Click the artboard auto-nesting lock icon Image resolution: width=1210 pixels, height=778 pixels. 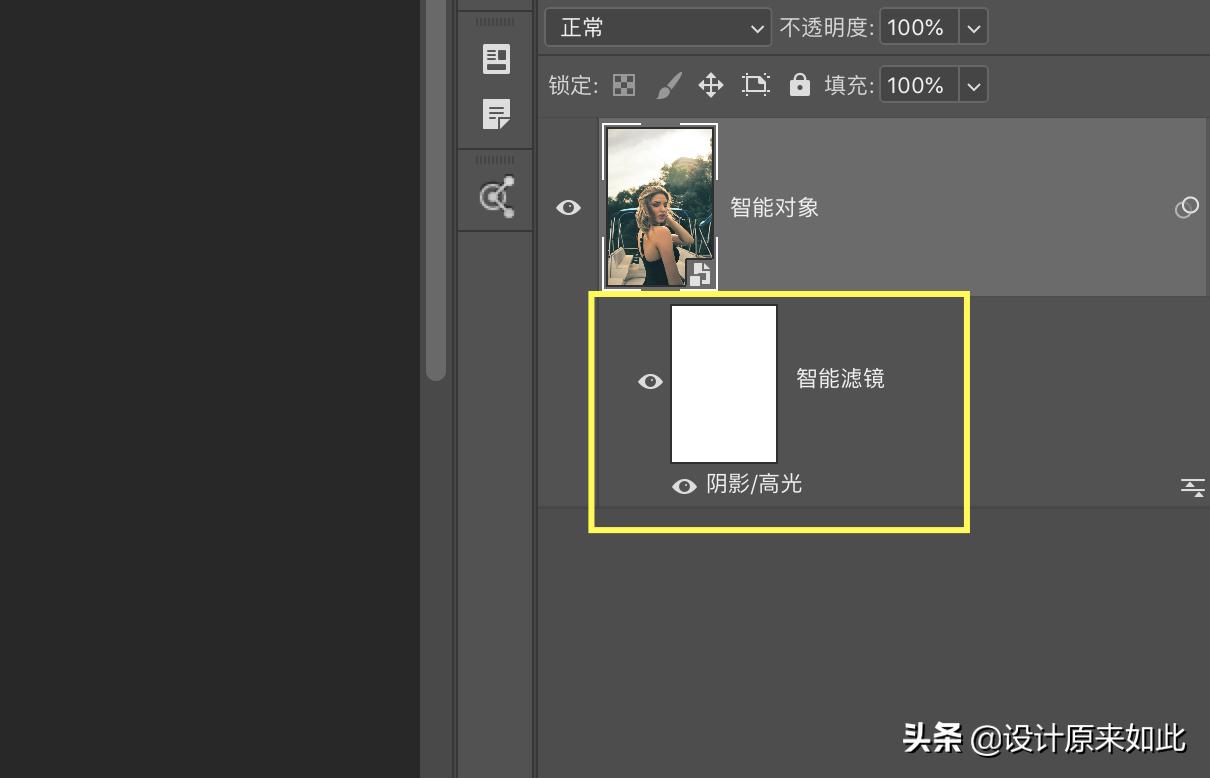click(755, 85)
